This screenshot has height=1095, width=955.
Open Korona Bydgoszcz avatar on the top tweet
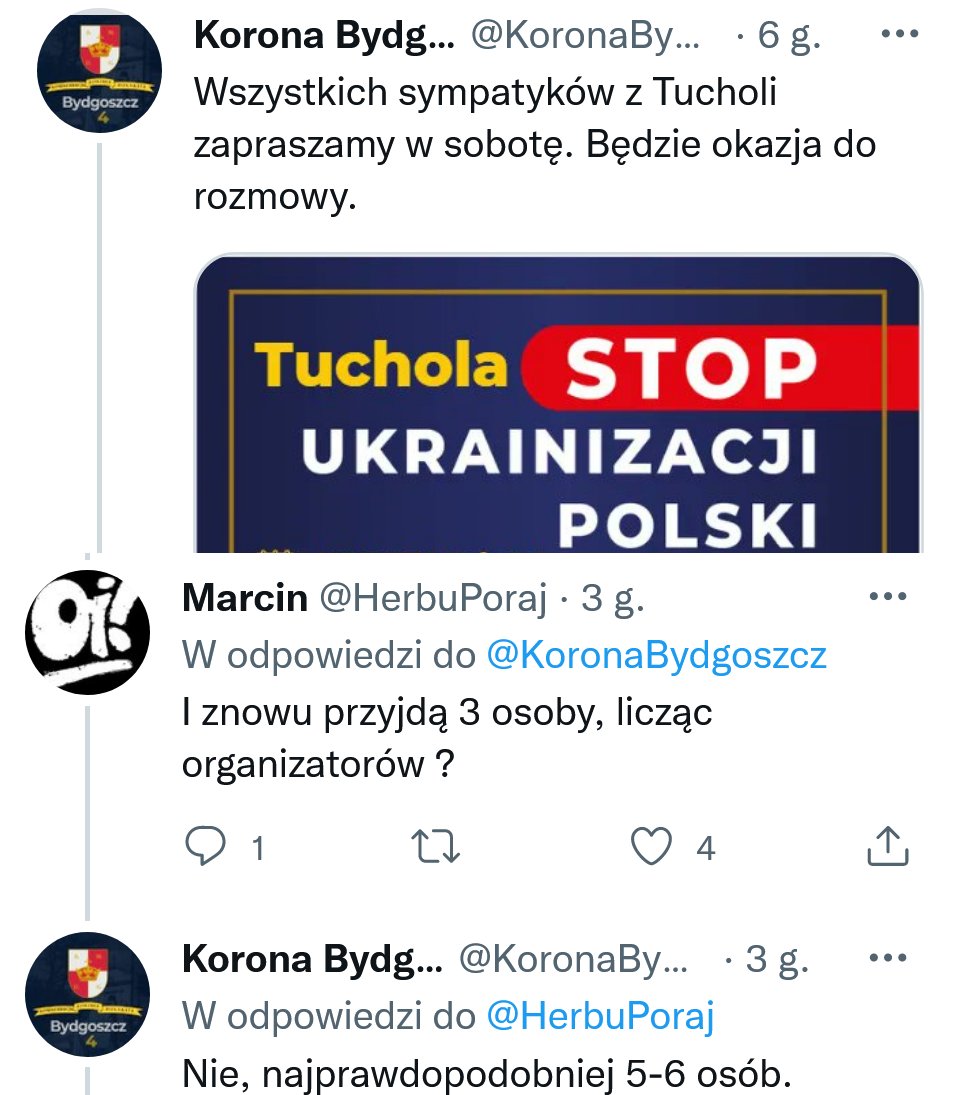[x=99, y=73]
